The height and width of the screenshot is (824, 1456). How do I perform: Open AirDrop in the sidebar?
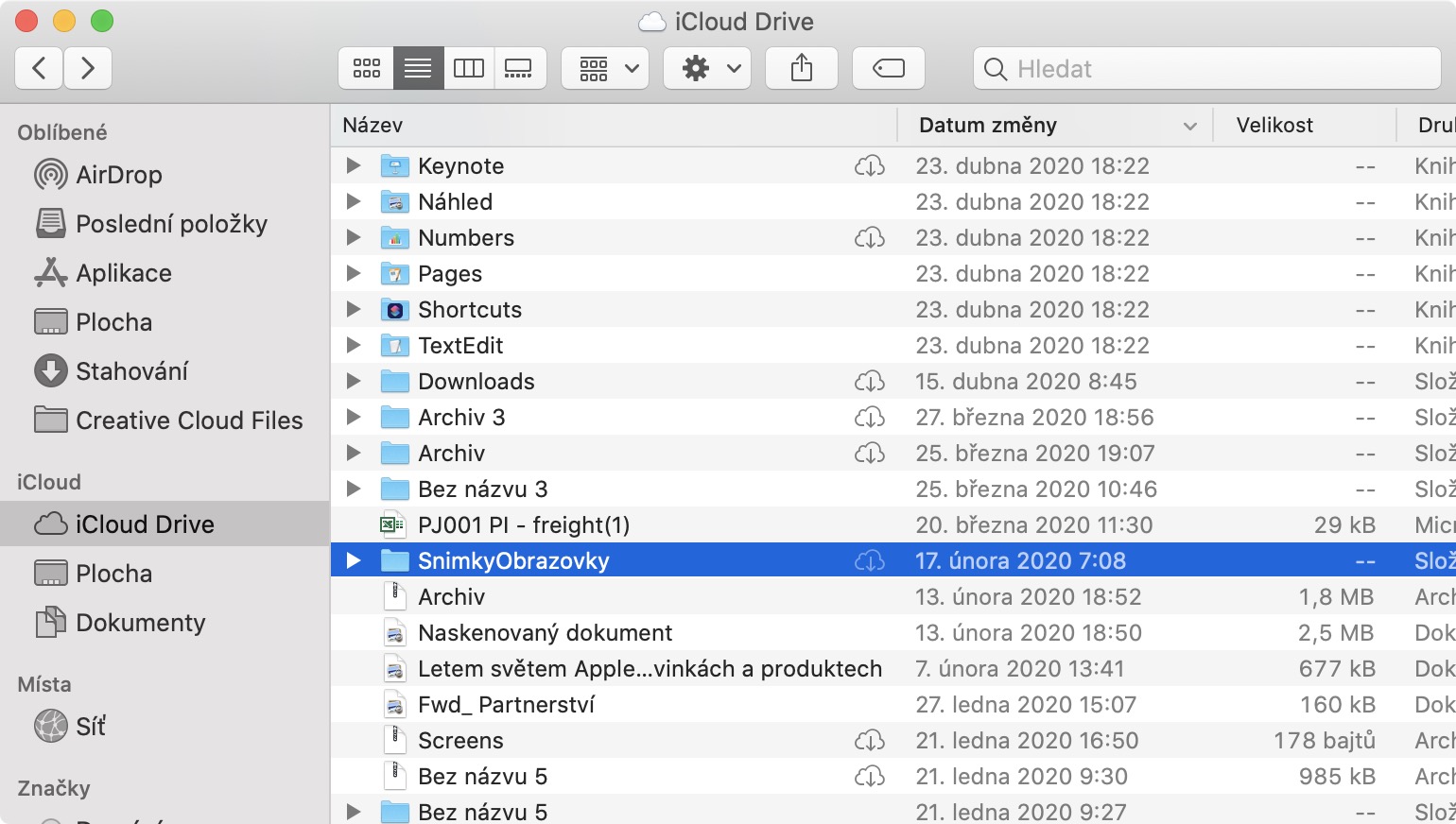click(165, 175)
